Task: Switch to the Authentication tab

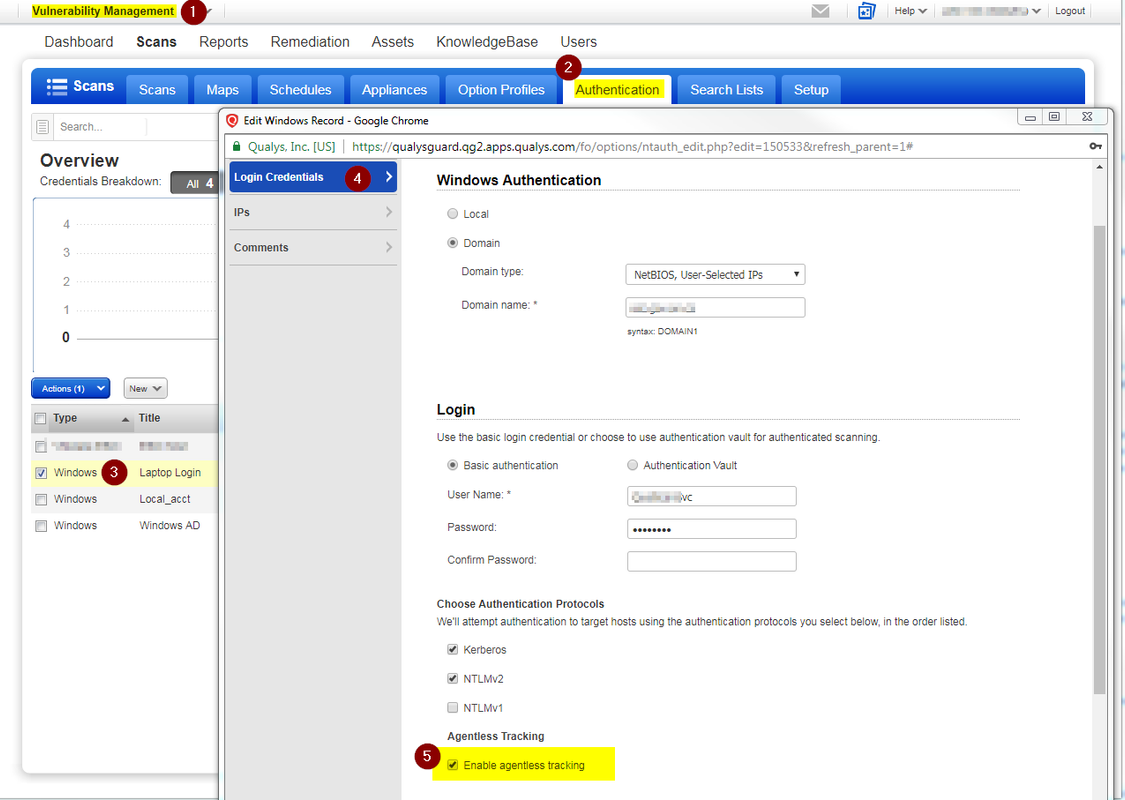Action: point(617,90)
